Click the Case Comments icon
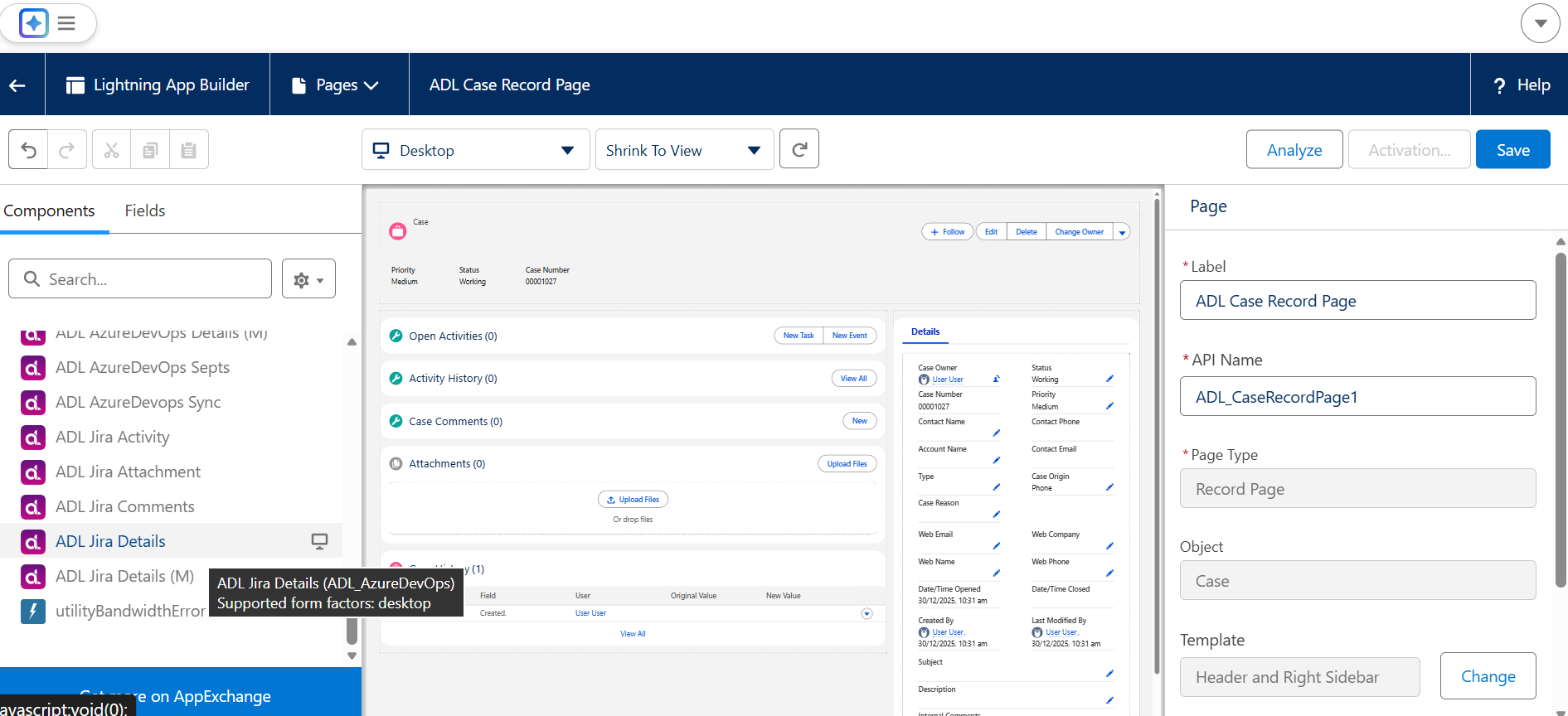 click(396, 421)
